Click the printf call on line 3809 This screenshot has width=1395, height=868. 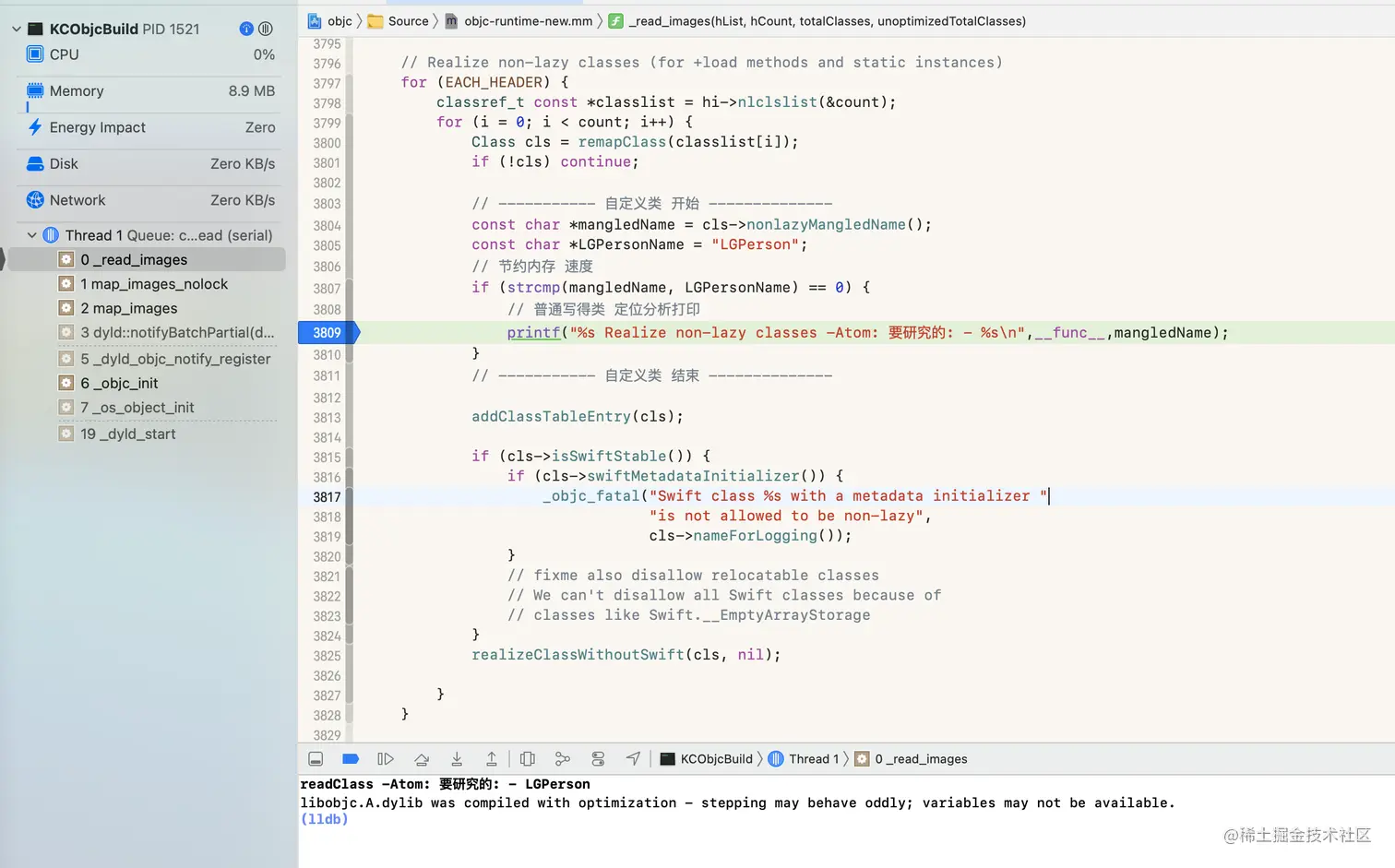533,333
